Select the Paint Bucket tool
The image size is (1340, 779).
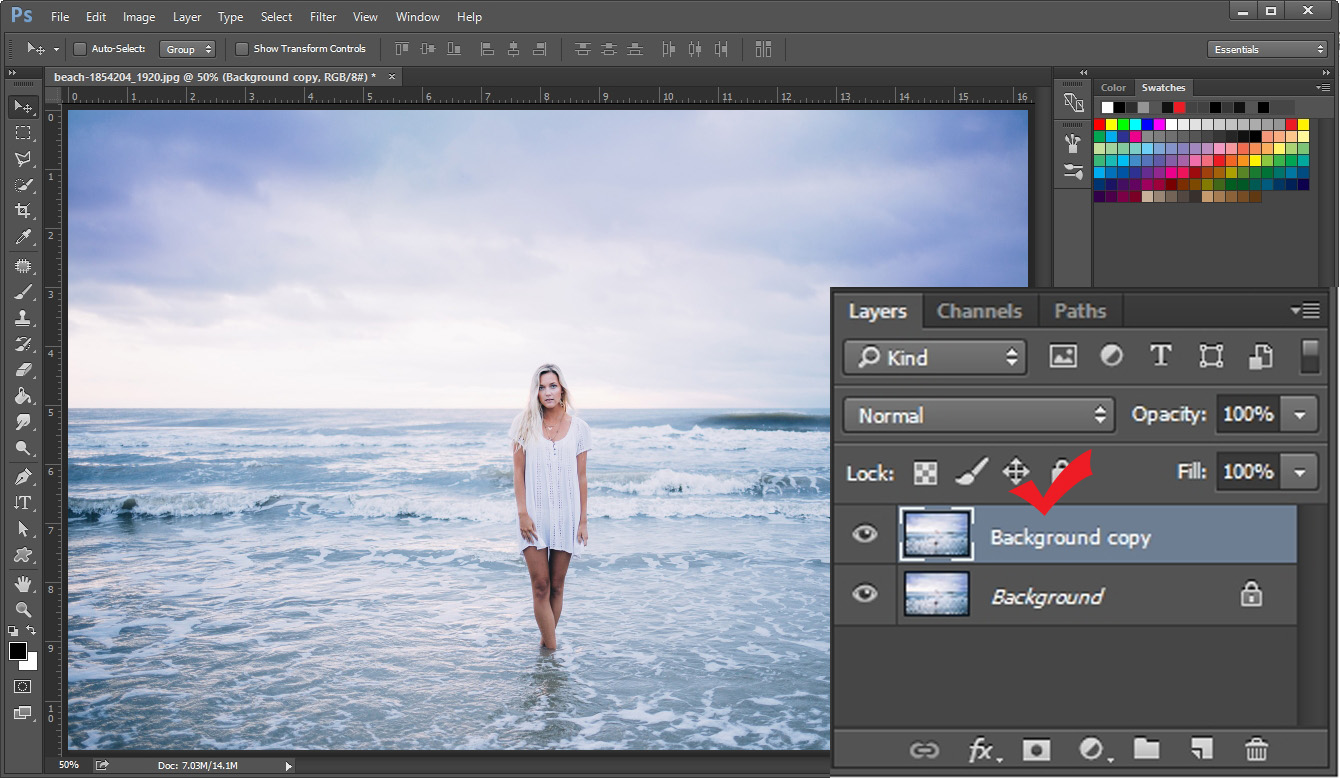click(x=22, y=396)
